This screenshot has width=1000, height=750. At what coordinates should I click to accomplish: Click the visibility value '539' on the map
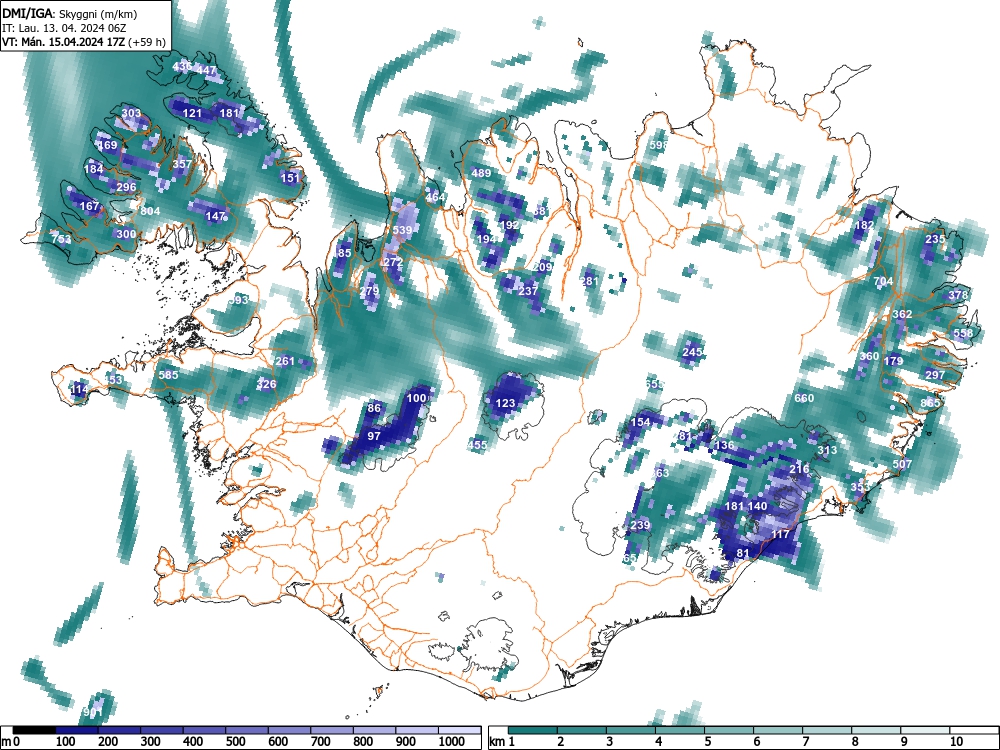402,230
